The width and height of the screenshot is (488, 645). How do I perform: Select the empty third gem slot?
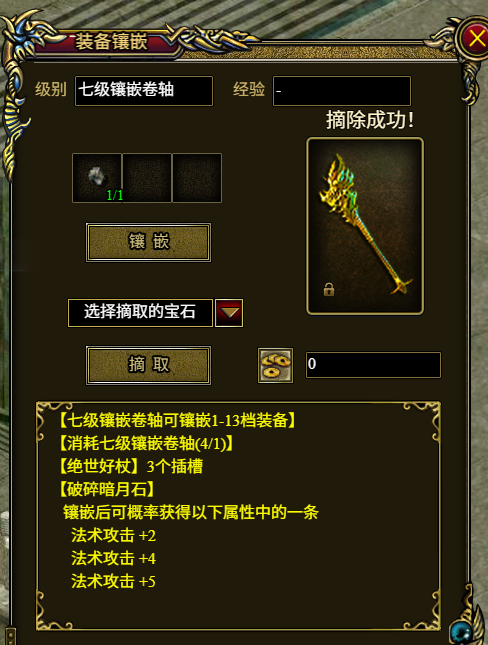197,178
